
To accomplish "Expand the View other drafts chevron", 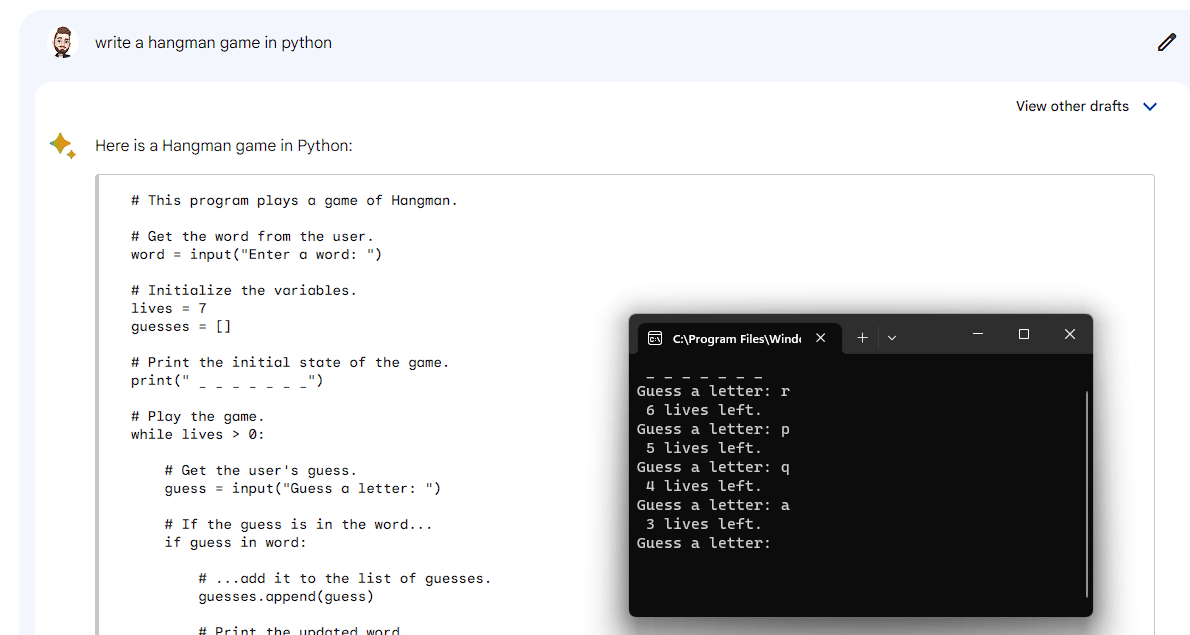I will click(x=1150, y=107).
